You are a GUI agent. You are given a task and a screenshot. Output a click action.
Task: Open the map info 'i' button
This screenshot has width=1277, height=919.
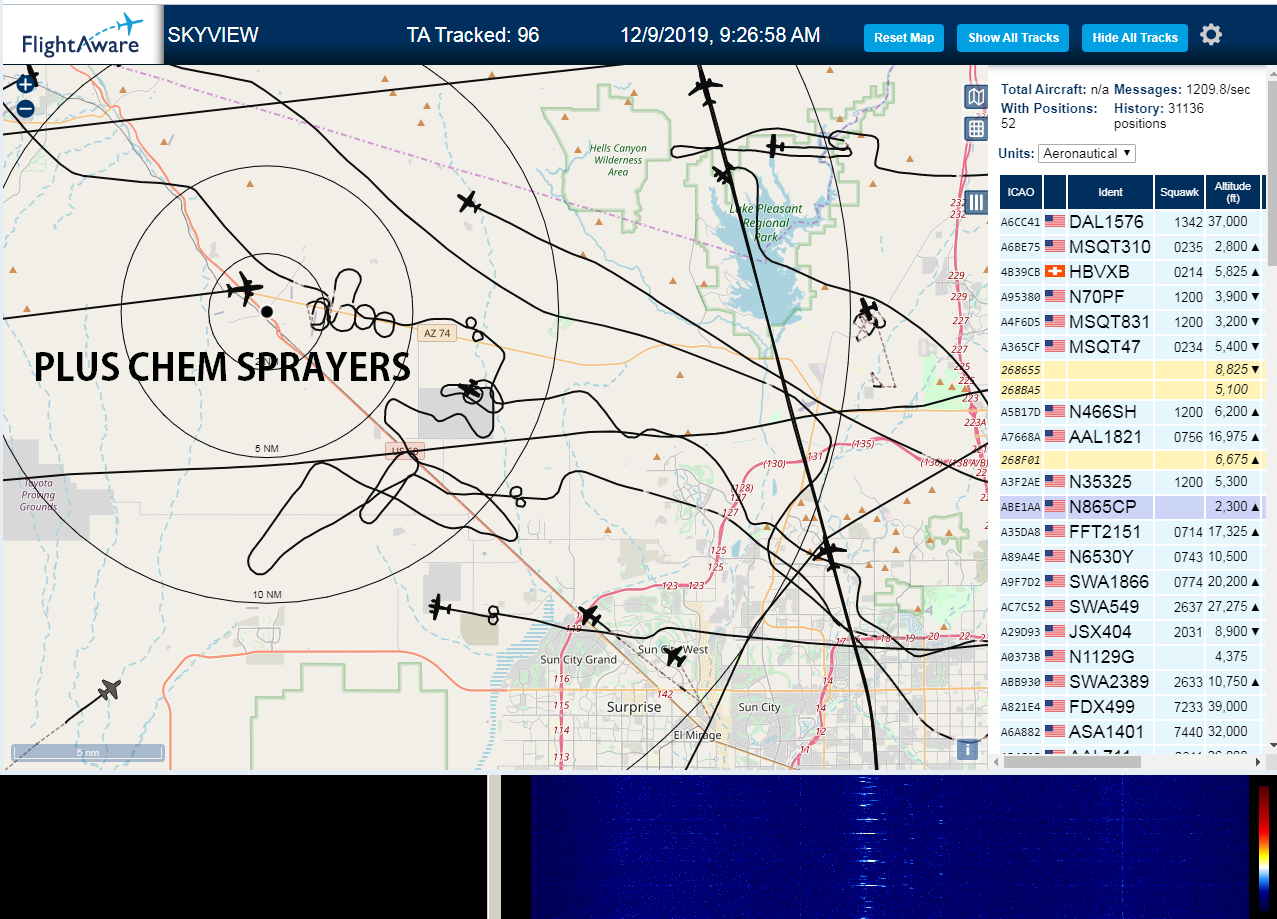(x=967, y=749)
